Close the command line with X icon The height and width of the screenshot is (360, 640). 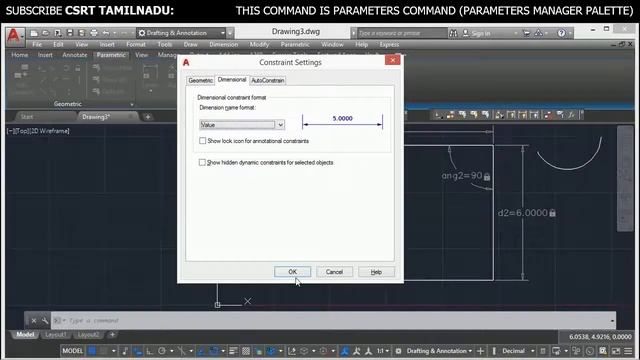point(34,321)
